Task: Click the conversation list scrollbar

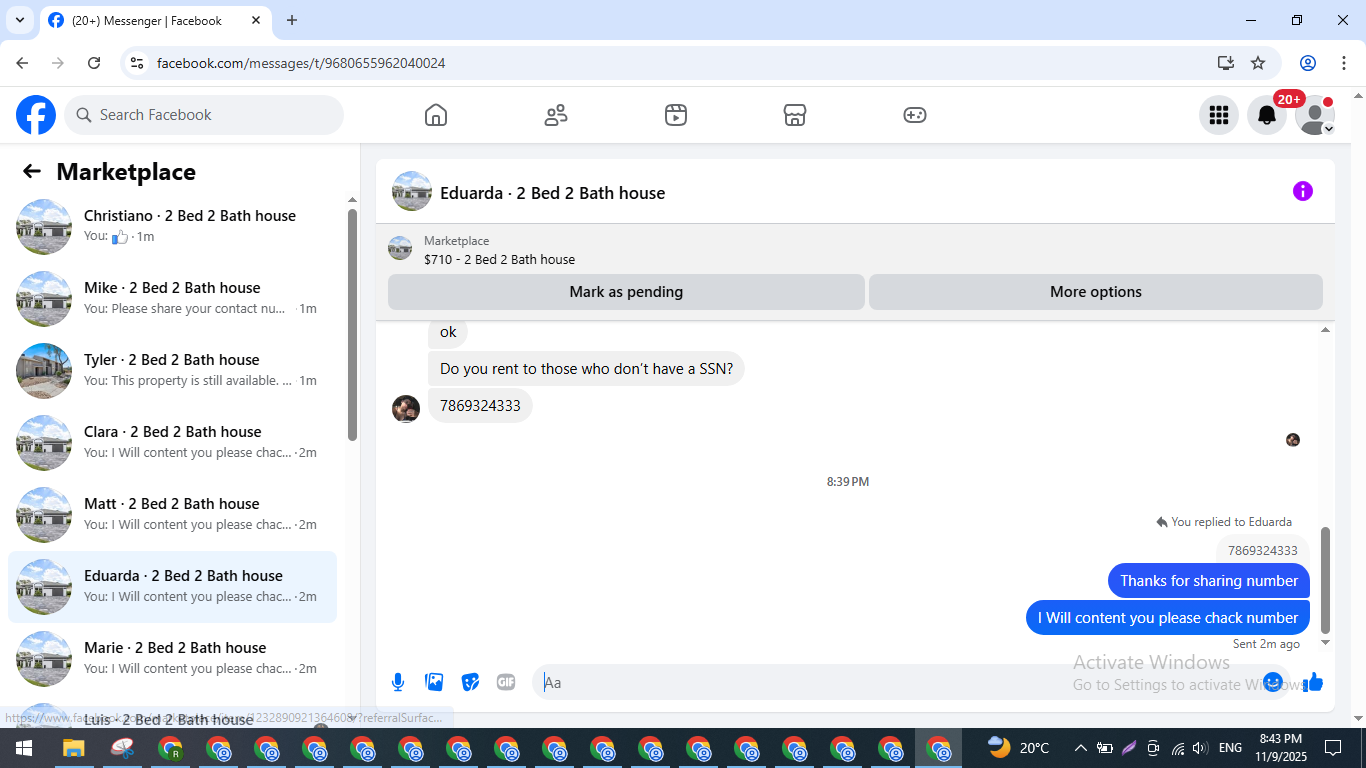Action: (352, 325)
